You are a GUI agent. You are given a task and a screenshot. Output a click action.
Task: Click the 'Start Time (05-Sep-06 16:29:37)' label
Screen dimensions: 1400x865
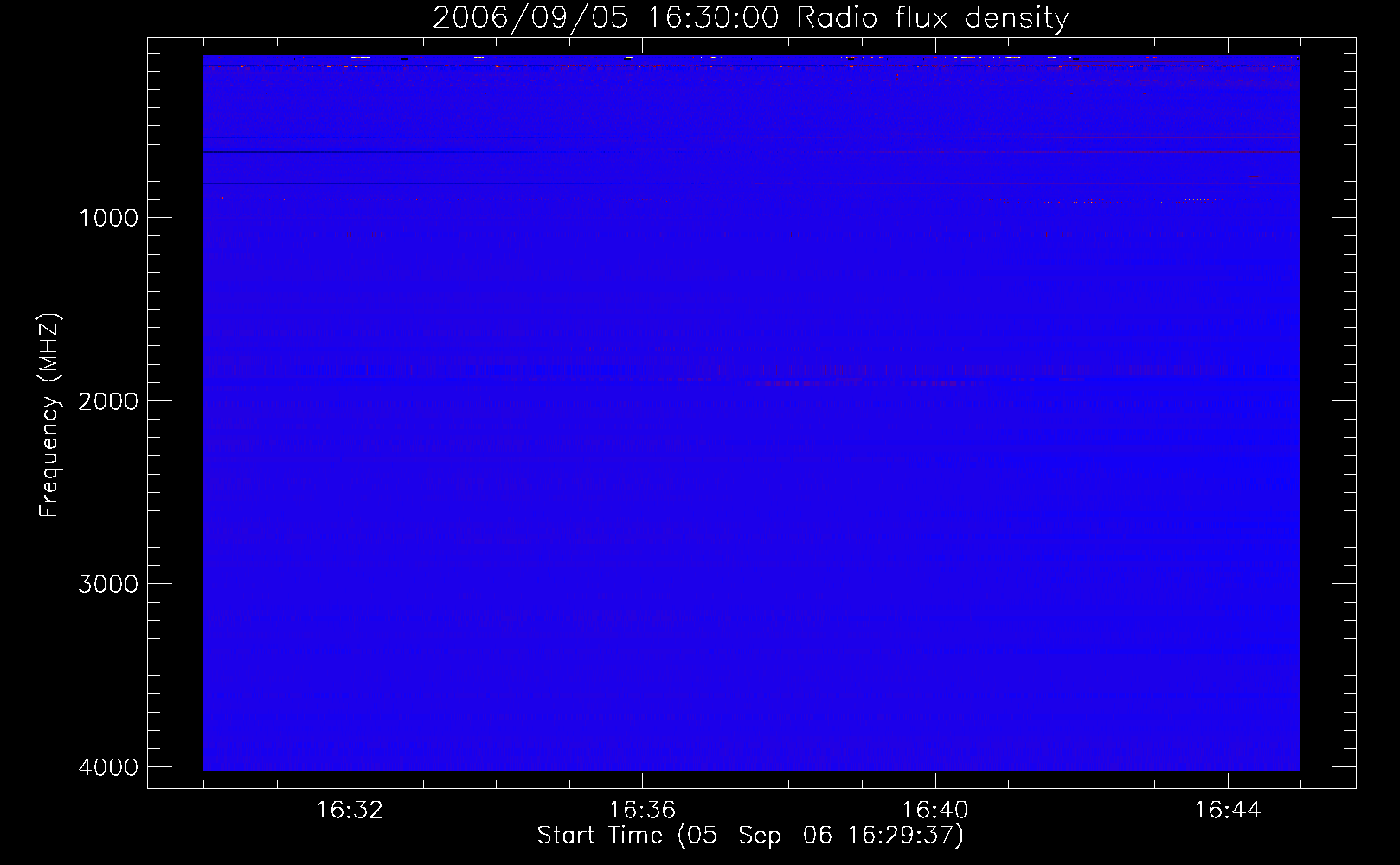750,836
